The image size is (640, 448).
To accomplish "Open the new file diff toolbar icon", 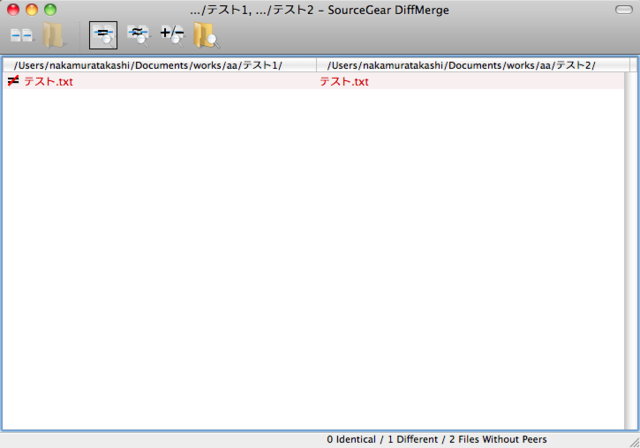I will click(x=22, y=35).
